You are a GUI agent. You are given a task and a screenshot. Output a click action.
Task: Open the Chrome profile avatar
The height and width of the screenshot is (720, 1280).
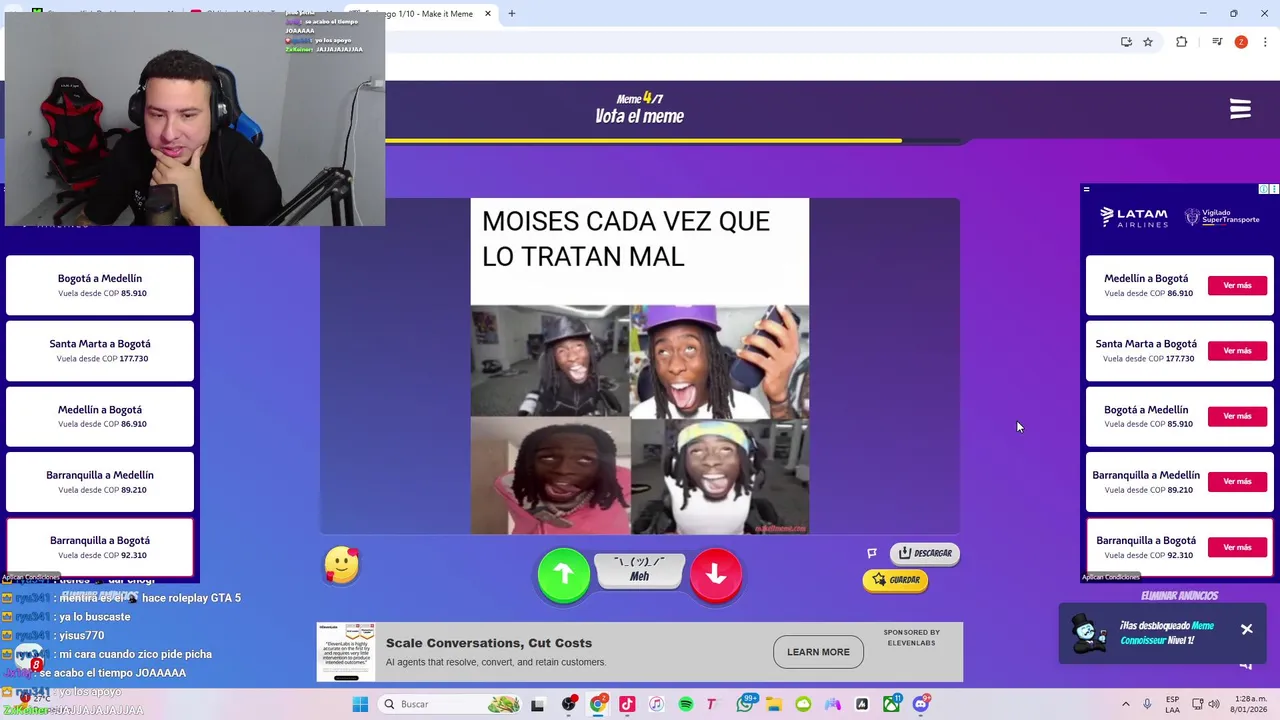click(1241, 42)
